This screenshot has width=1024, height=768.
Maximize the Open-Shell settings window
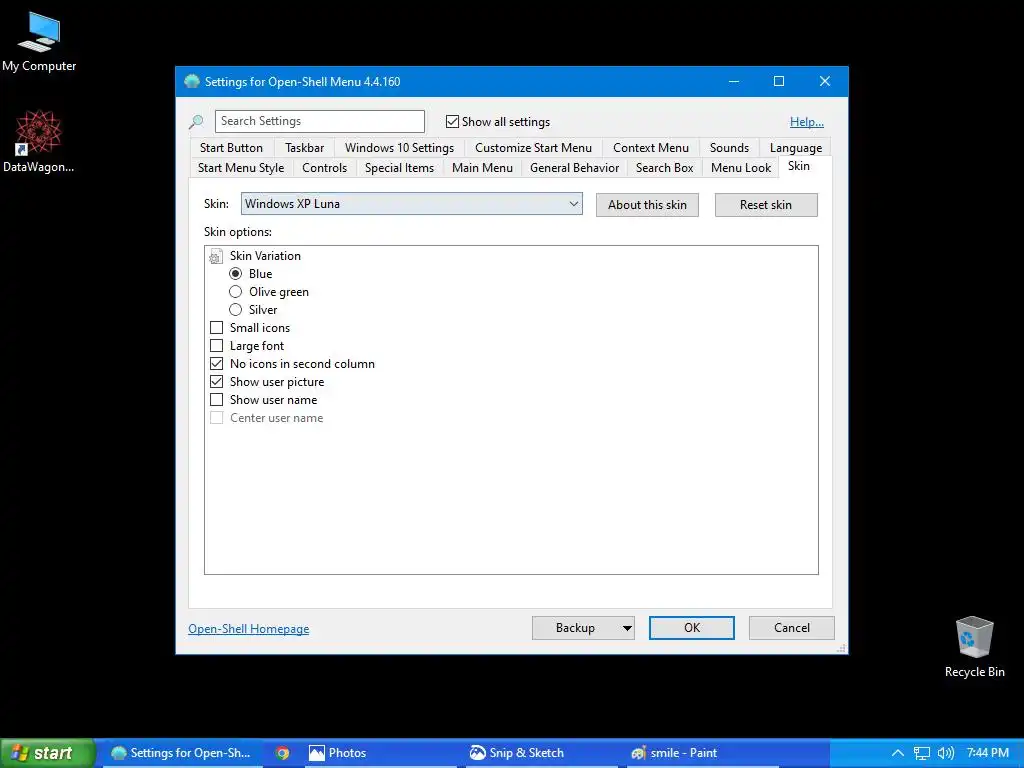(778, 82)
